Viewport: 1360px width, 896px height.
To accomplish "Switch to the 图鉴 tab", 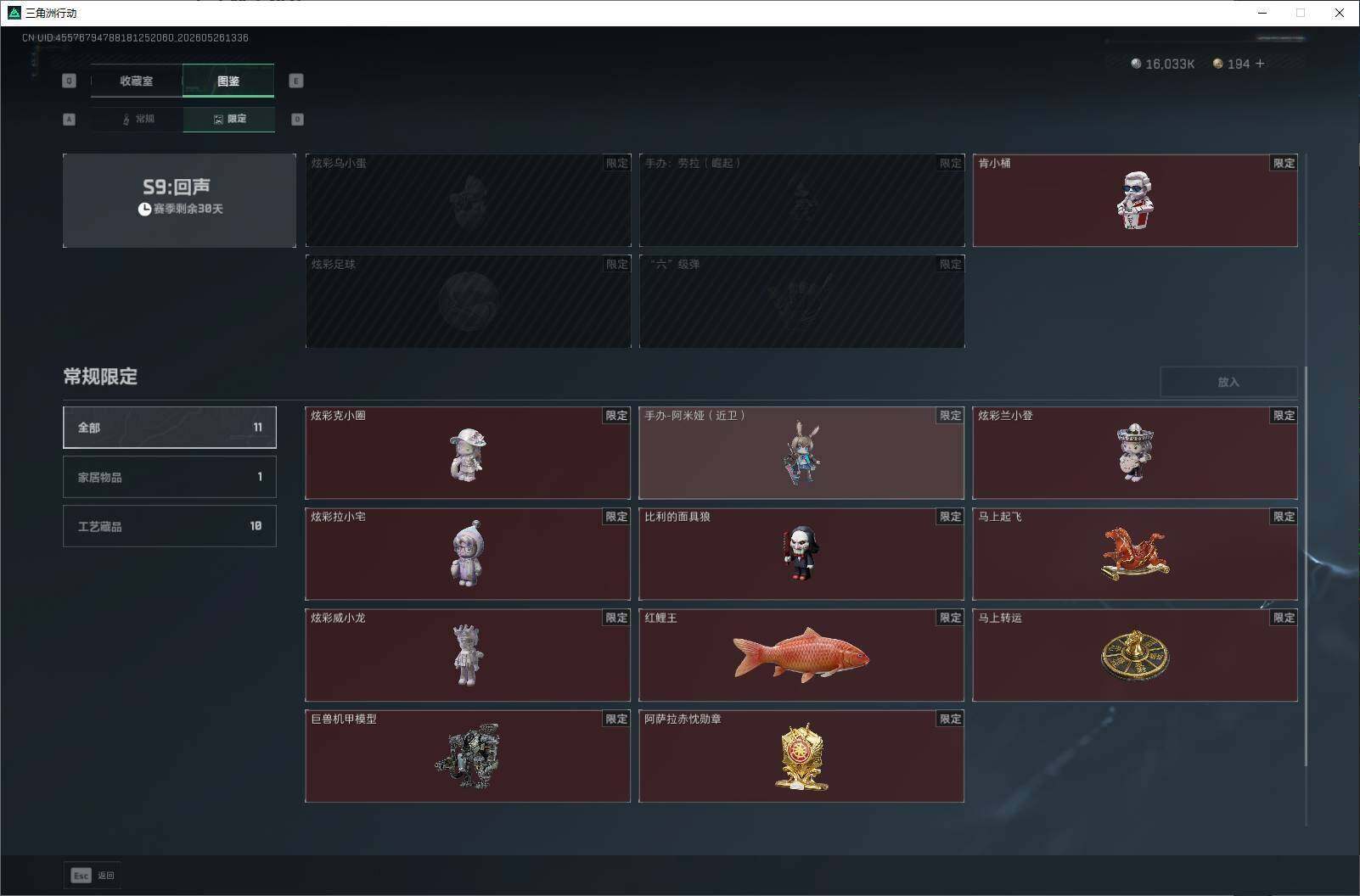I will (228, 81).
